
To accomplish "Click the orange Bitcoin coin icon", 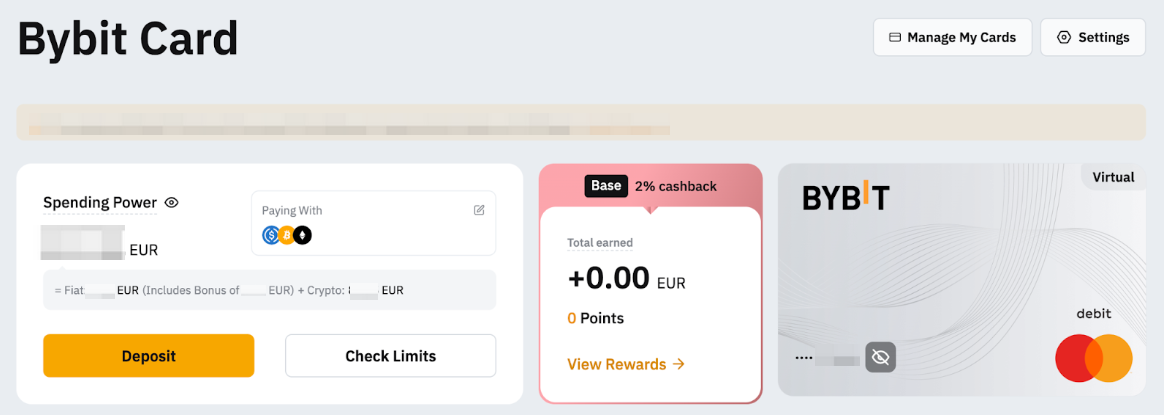I will (286, 236).
